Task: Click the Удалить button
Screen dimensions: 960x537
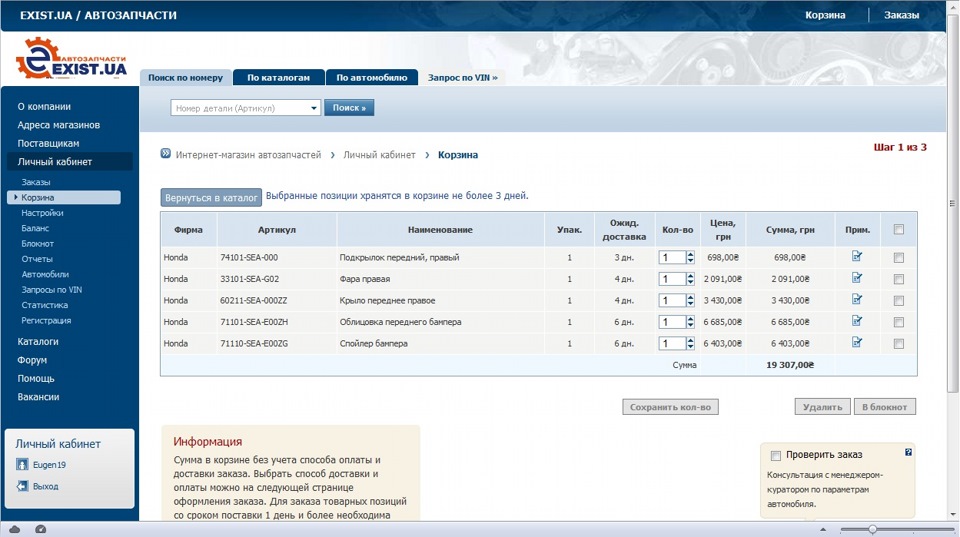Action: pos(822,407)
